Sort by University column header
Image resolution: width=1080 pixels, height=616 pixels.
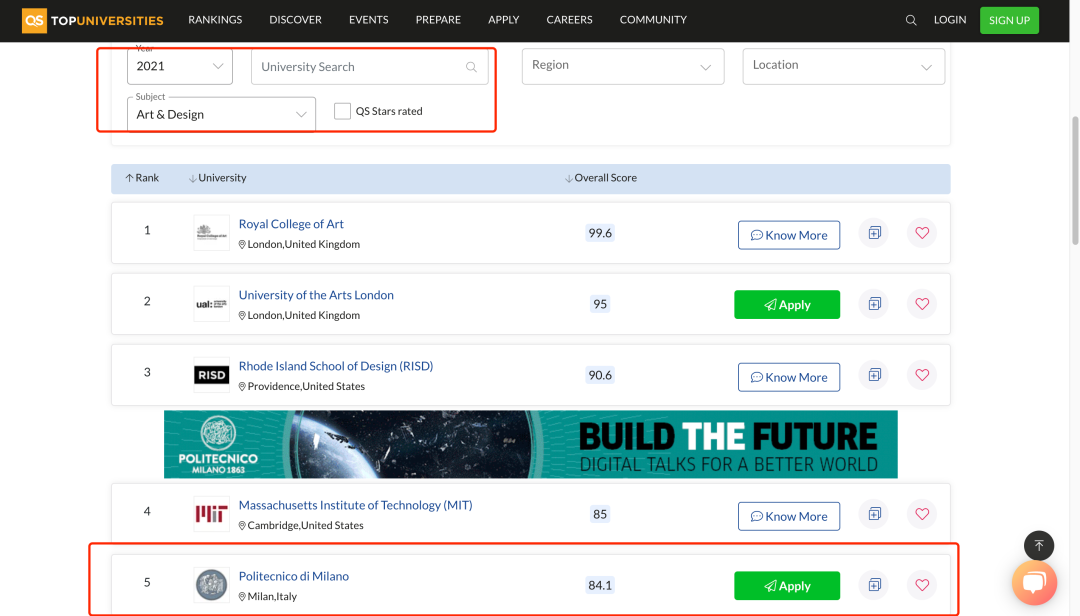click(x=217, y=178)
